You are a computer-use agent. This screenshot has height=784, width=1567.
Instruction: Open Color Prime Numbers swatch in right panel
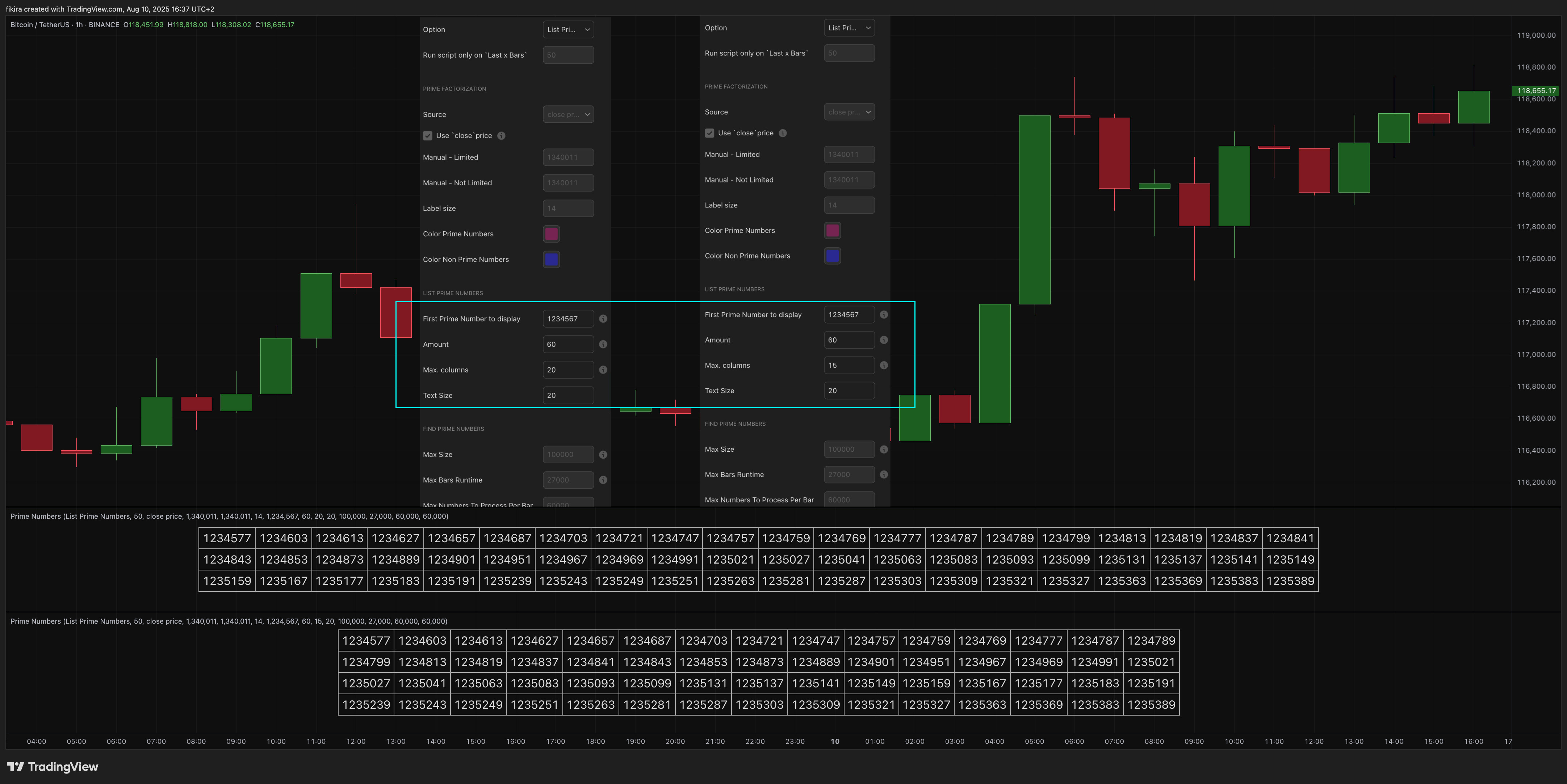click(x=832, y=231)
